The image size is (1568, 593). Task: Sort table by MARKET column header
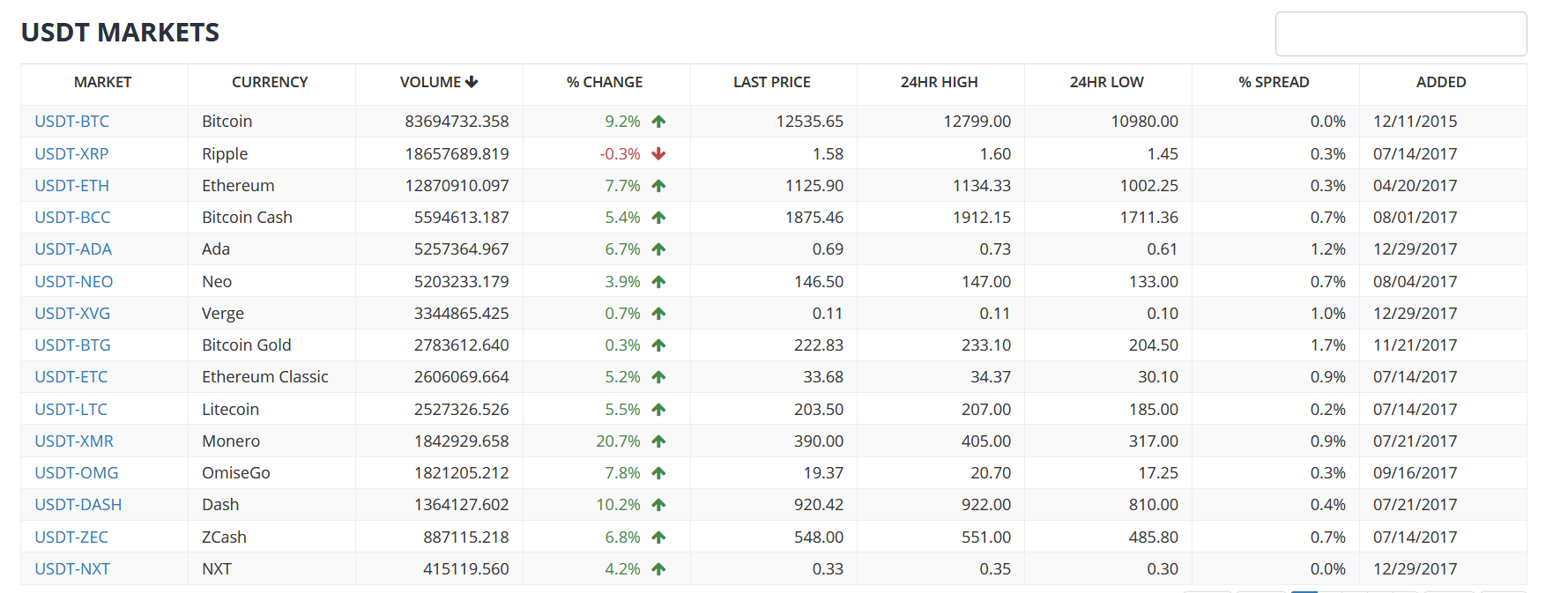click(102, 82)
